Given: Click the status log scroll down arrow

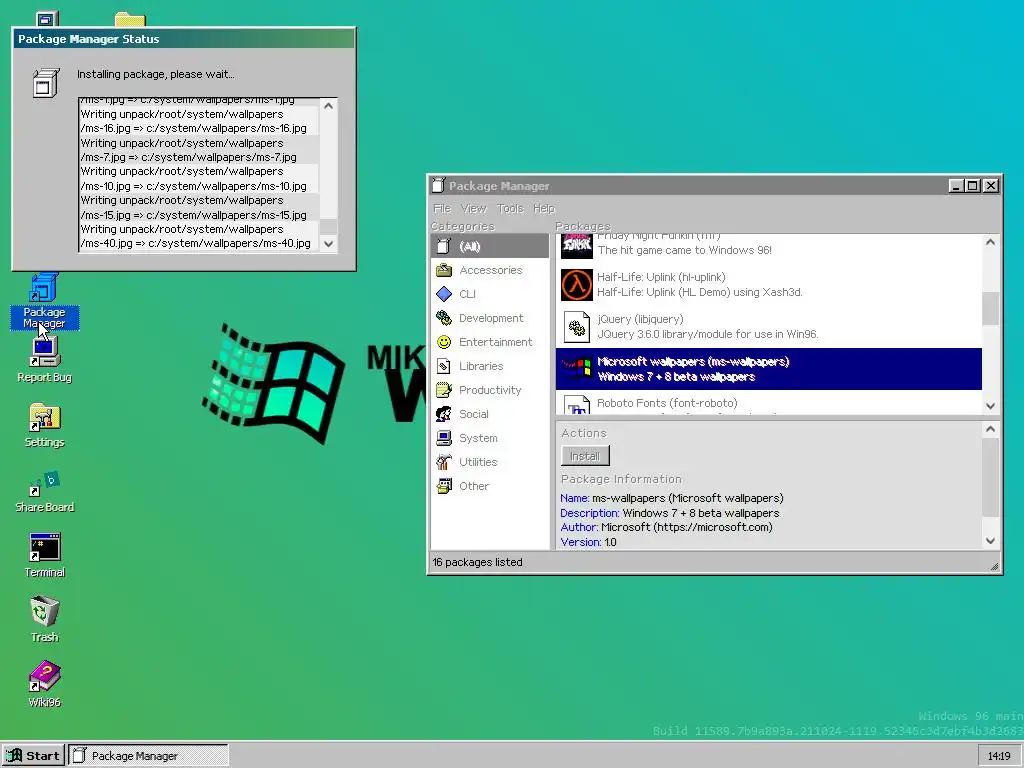Looking at the screenshot, I should click(328, 244).
